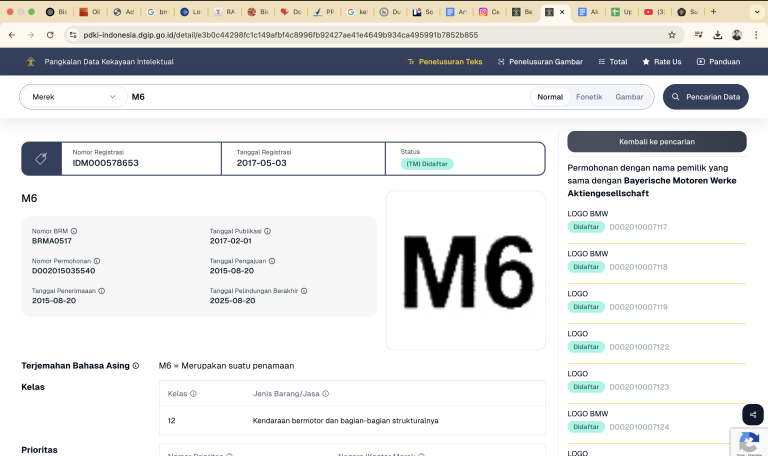Show info for Nomor BRM
Image resolution: width=768 pixels, height=456 pixels.
(73, 231)
